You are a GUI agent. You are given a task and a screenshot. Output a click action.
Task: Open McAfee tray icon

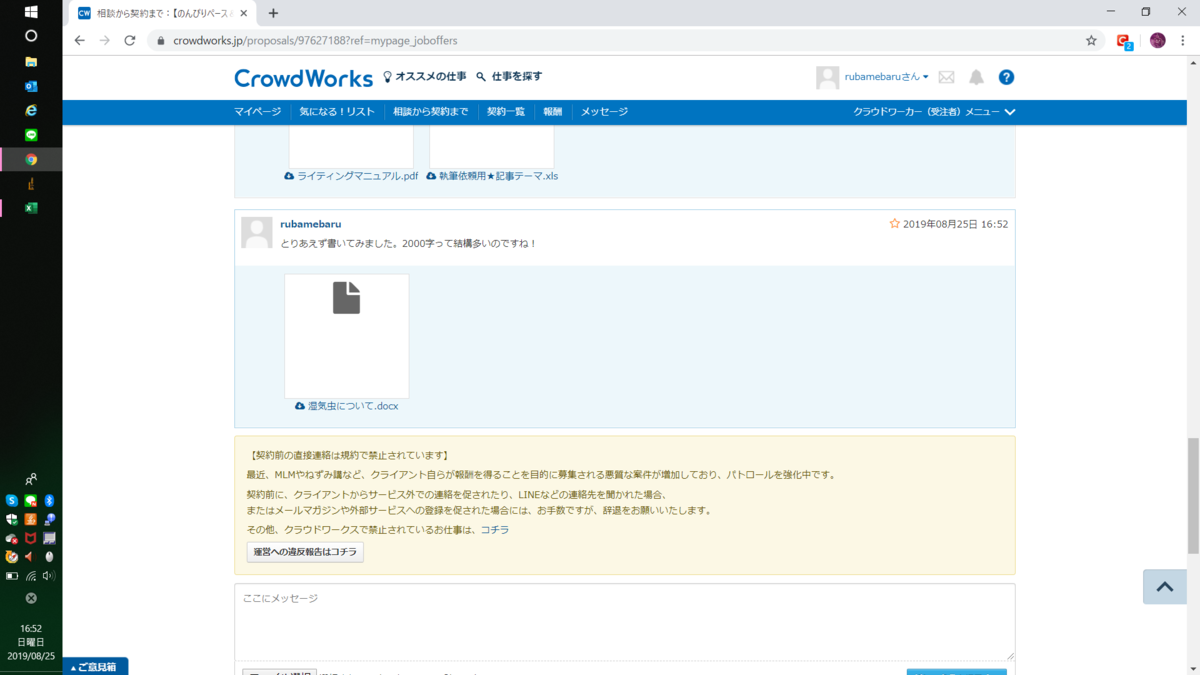[x=31, y=538]
